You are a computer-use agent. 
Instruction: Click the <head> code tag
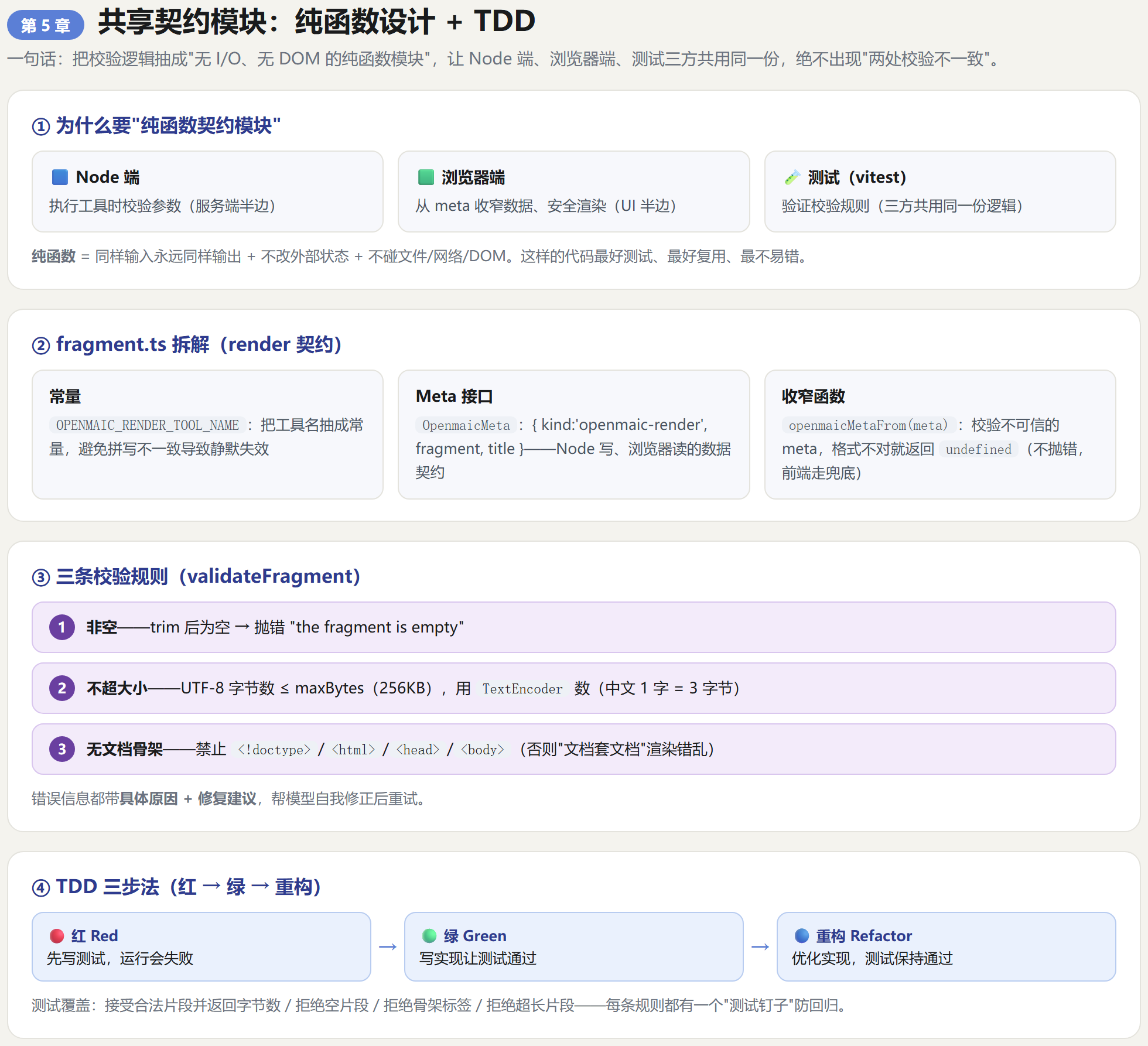(418, 750)
